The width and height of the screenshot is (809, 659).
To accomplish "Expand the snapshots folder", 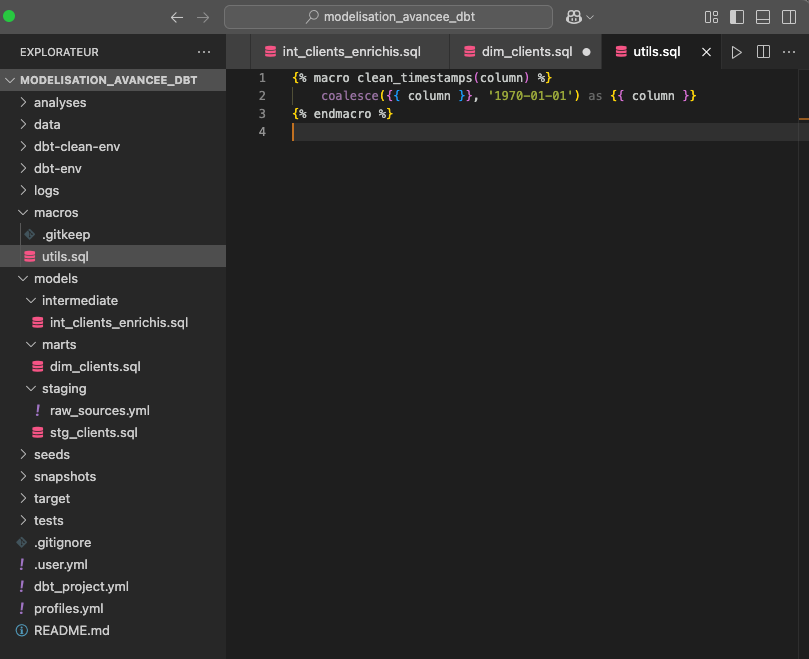I will (x=113, y=476).
